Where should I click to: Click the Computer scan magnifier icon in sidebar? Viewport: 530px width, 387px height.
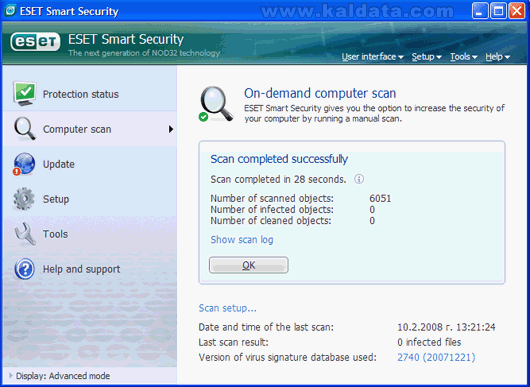pyautogui.click(x=24, y=129)
